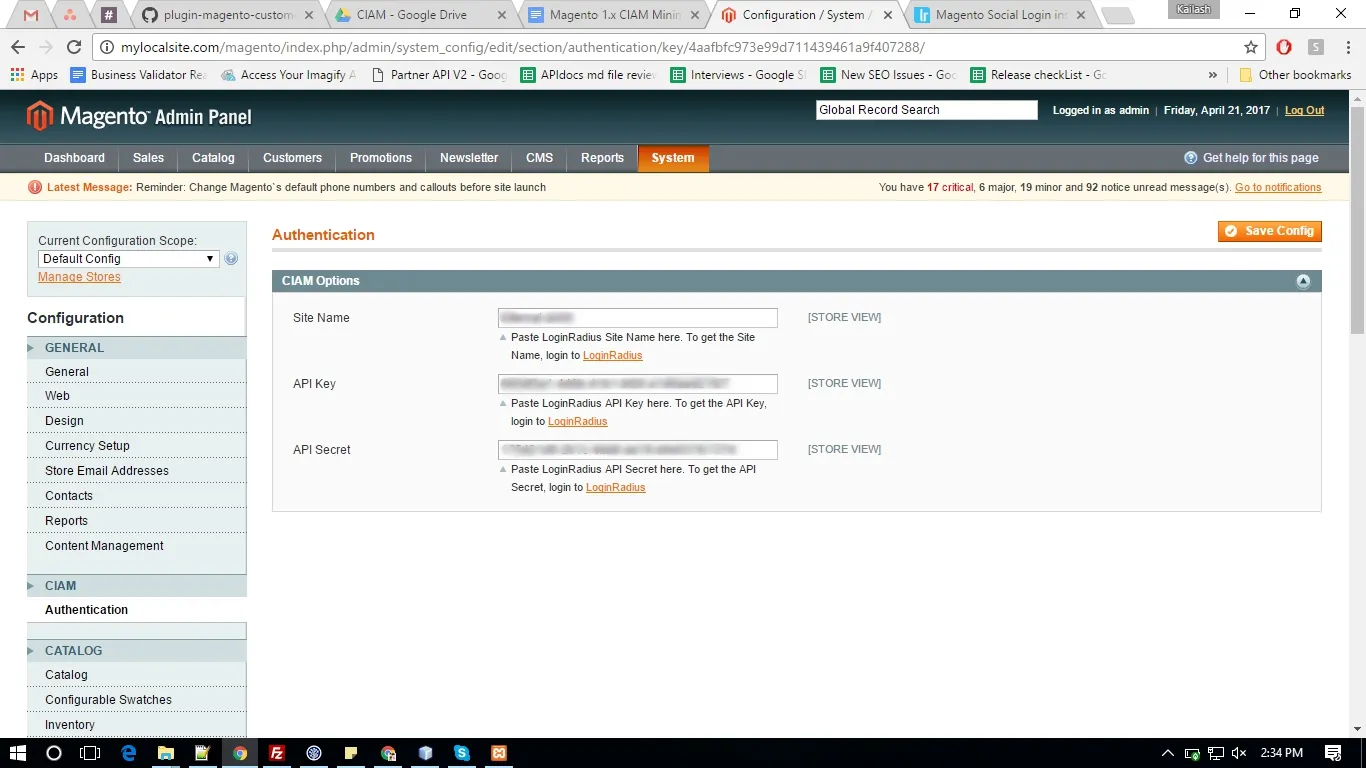Open XAMPP from the taskbar

click(x=499, y=753)
